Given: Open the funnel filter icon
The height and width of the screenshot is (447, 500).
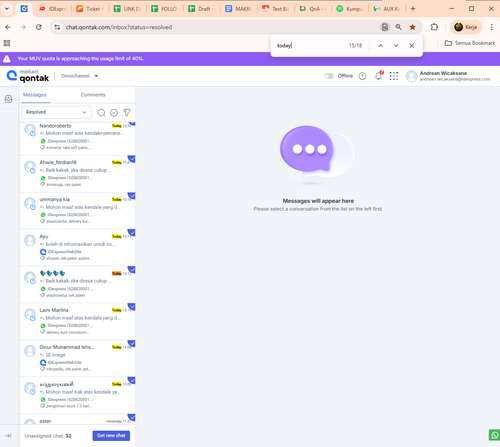Looking at the screenshot, I should pos(127,113).
